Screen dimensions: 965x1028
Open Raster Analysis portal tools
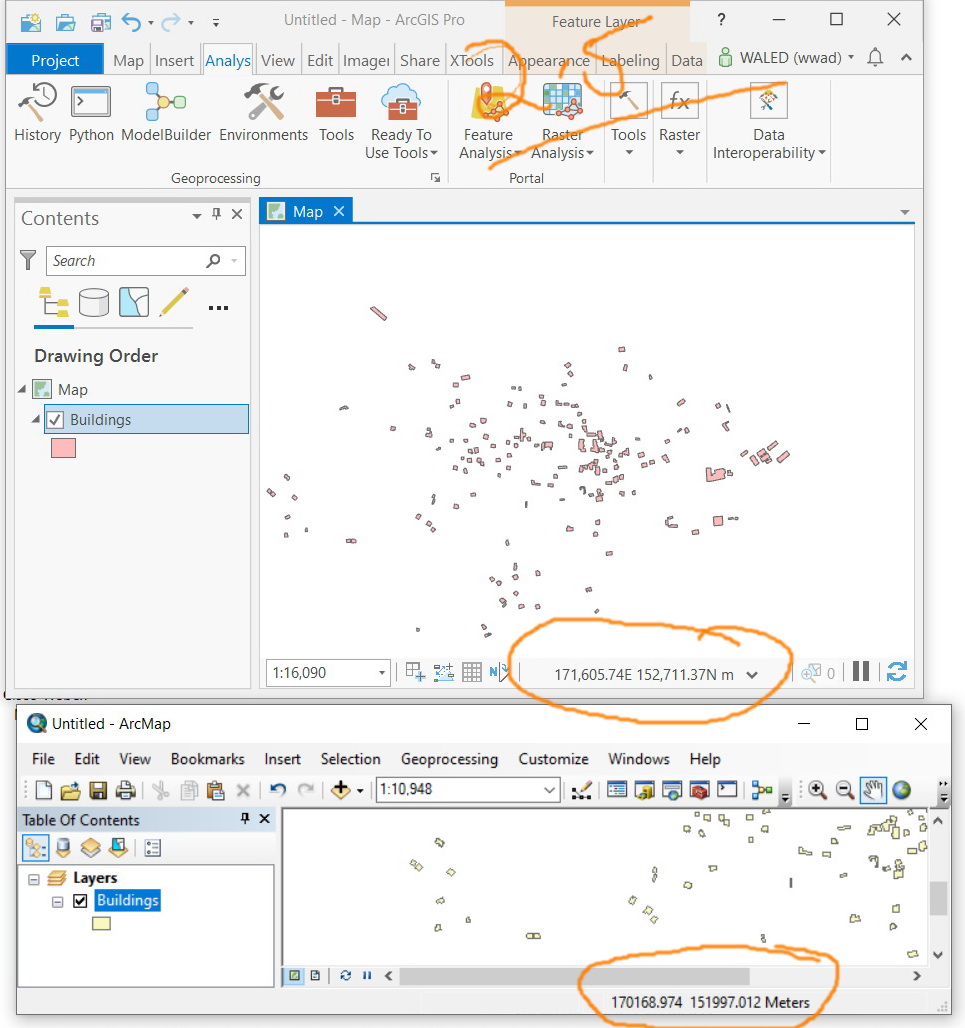(562, 121)
